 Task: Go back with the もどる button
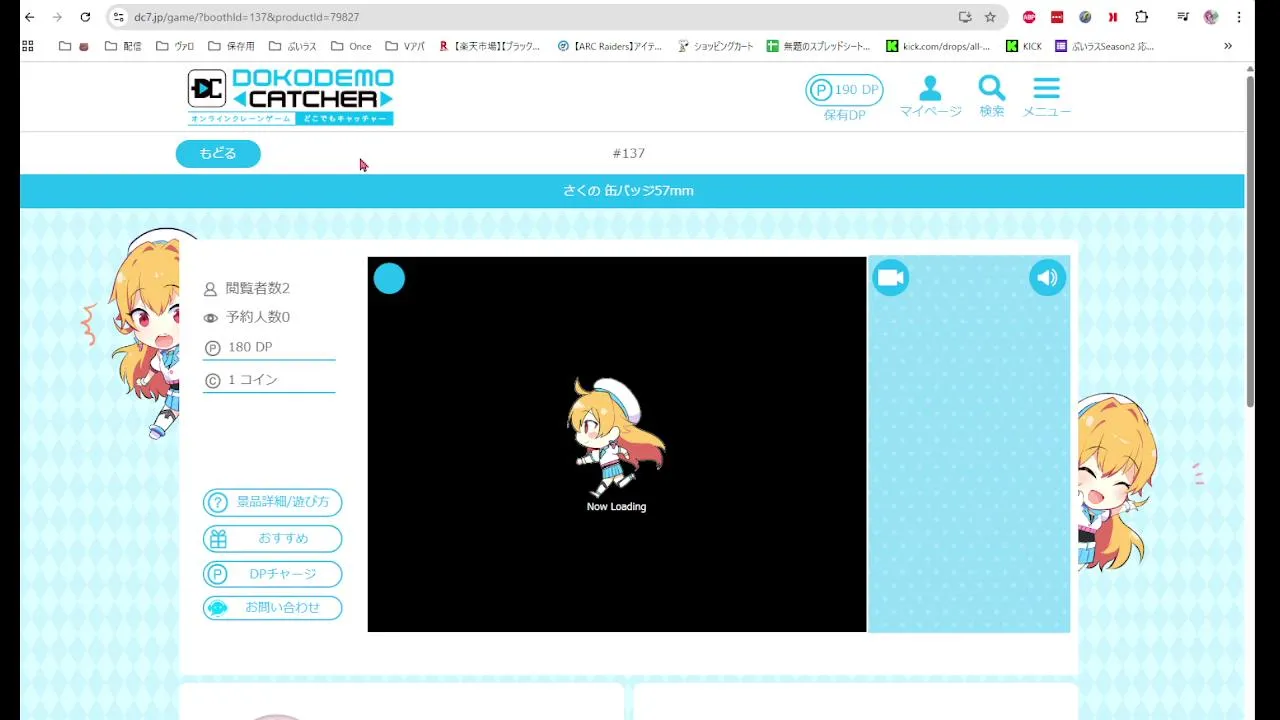218,153
